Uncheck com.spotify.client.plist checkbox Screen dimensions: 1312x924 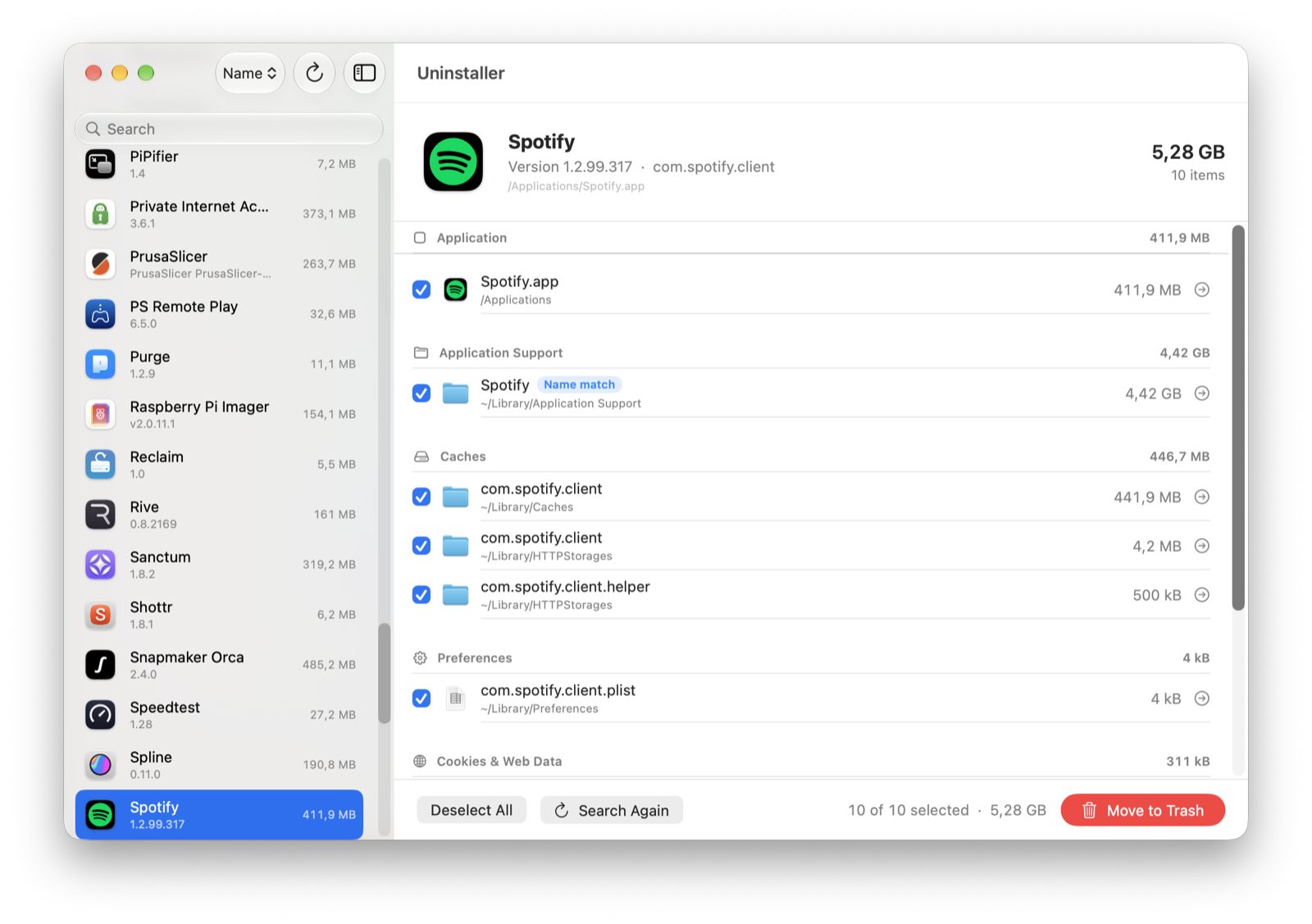pos(421,699)
